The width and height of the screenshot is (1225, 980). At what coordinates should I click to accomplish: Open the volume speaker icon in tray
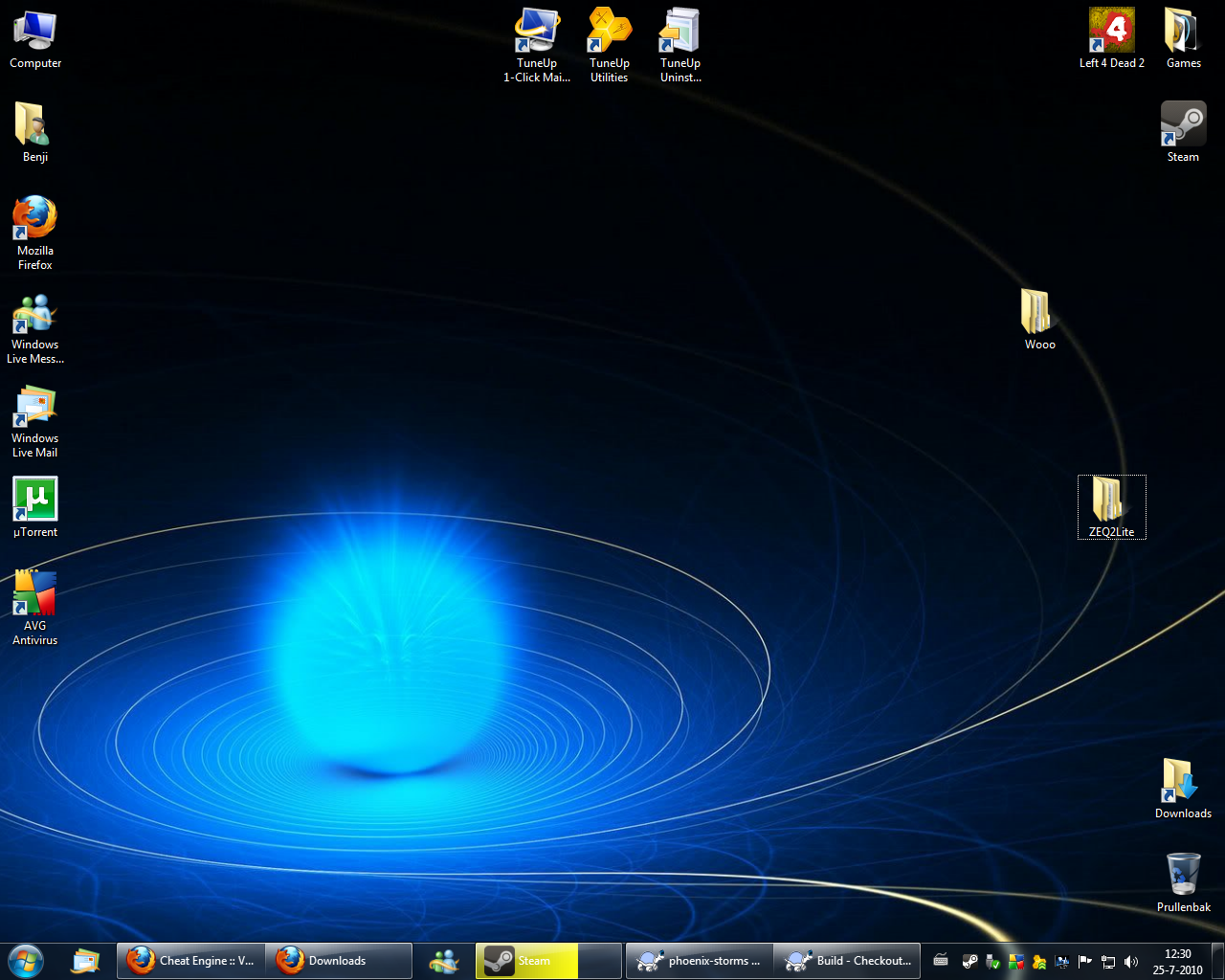pyautogui.click(x=1131, y=962)
